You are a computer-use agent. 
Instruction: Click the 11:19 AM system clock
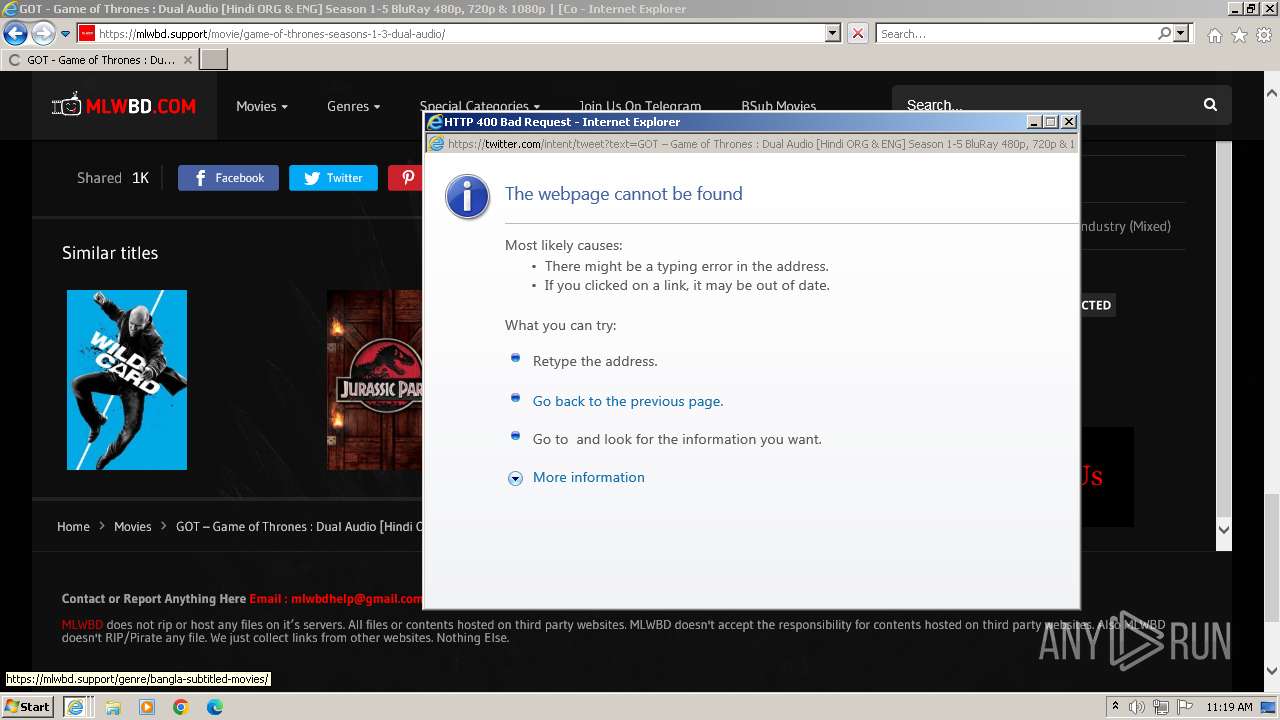[x=1229, y=707]
